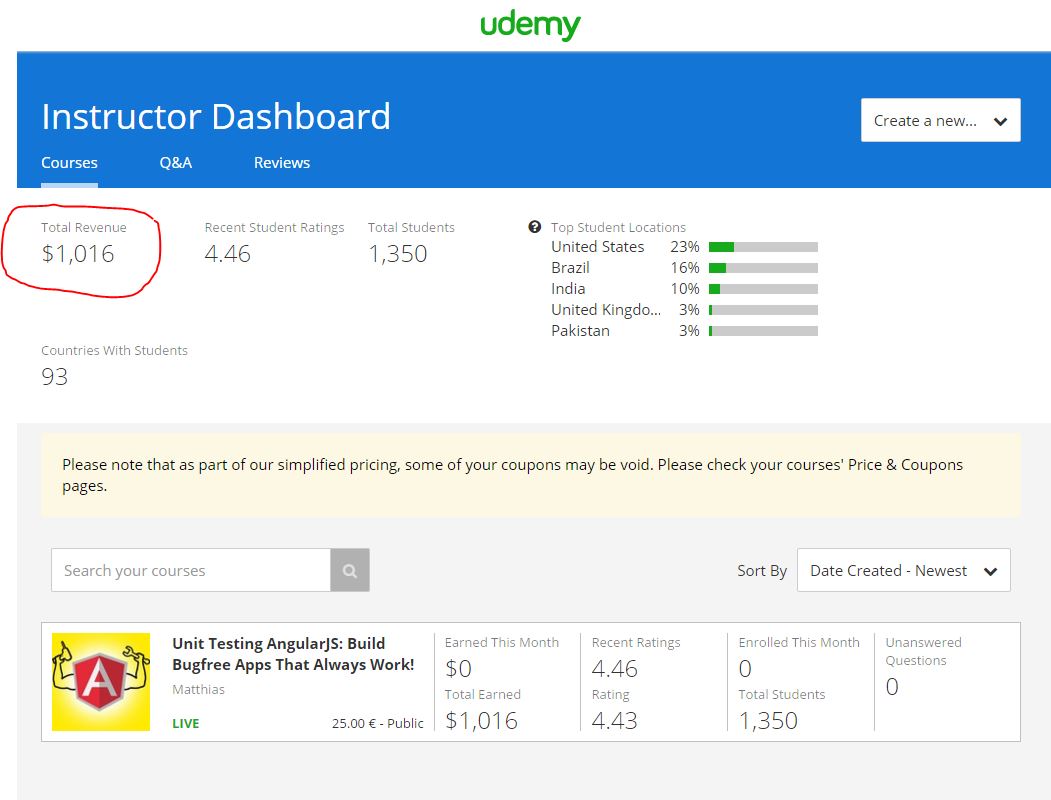Click the 'Pakistan' location label
Screen dimensions: 1051x800
[580, 330]
